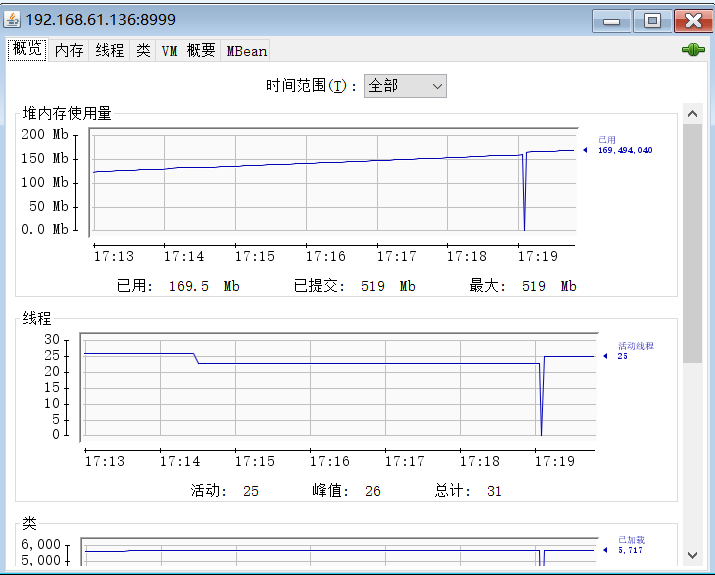Click heap 已提交 value 519 Mb
This screenshot has width=715, height=575.
point(388,286)
